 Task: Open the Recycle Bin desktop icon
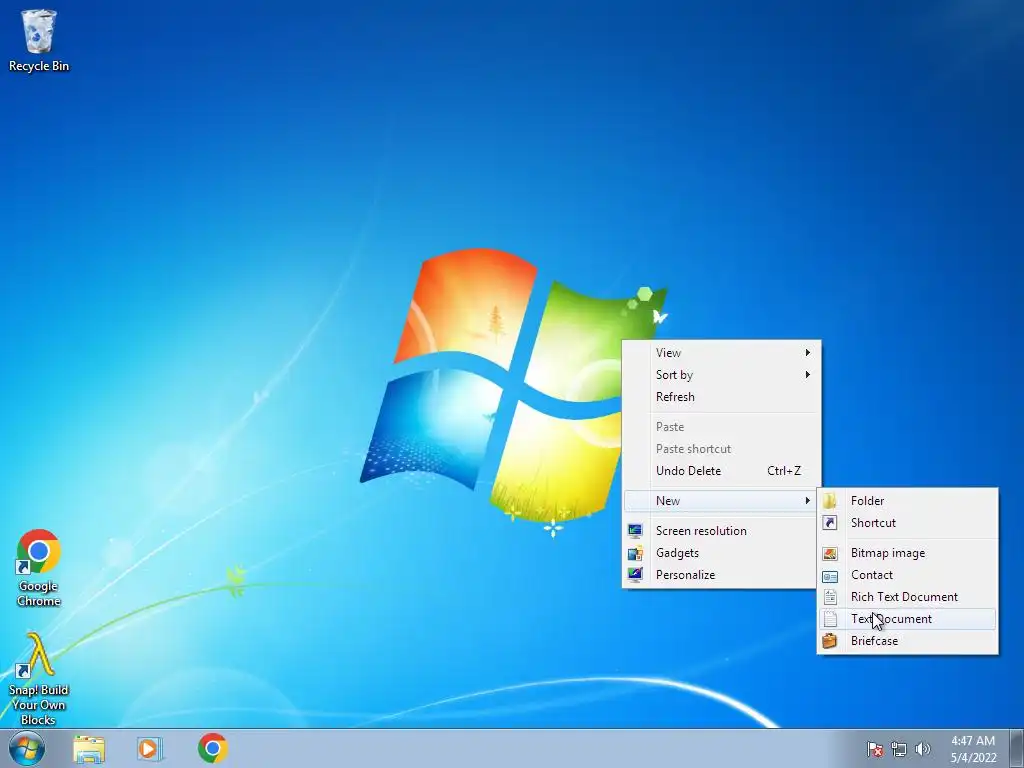[x=39, y=40]
